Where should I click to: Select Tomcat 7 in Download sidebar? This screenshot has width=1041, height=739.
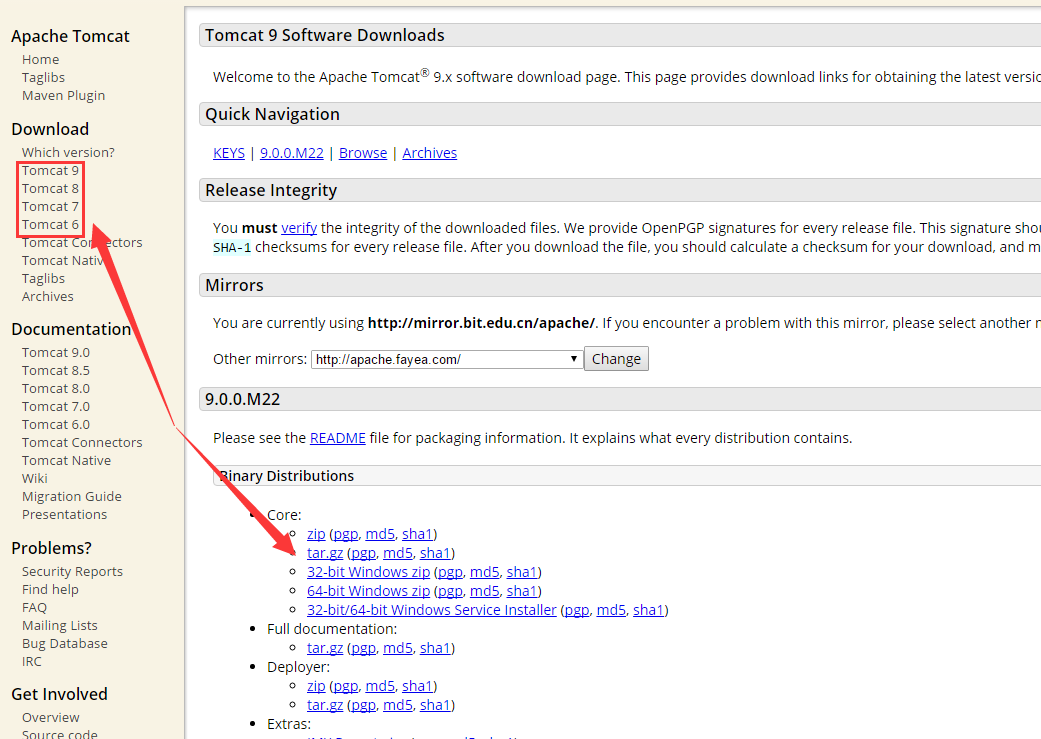click(50, 207)
